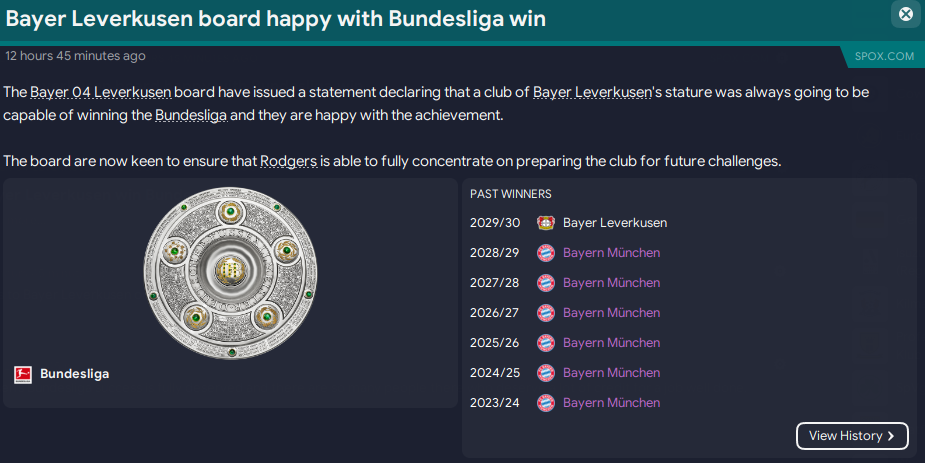The image size is (925, 463).
Task: Click the Bayer Leverkusen crest for 2029/30
Action: 545,223
